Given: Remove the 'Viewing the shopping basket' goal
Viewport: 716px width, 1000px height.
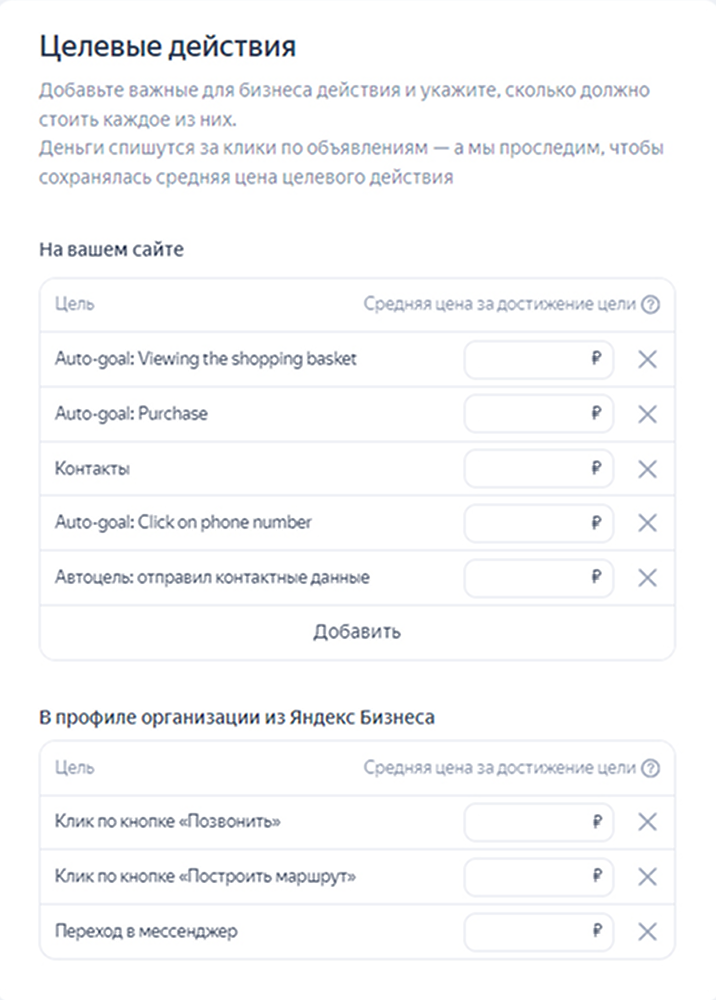Looking at the screenshot, I should pos(647,360).
